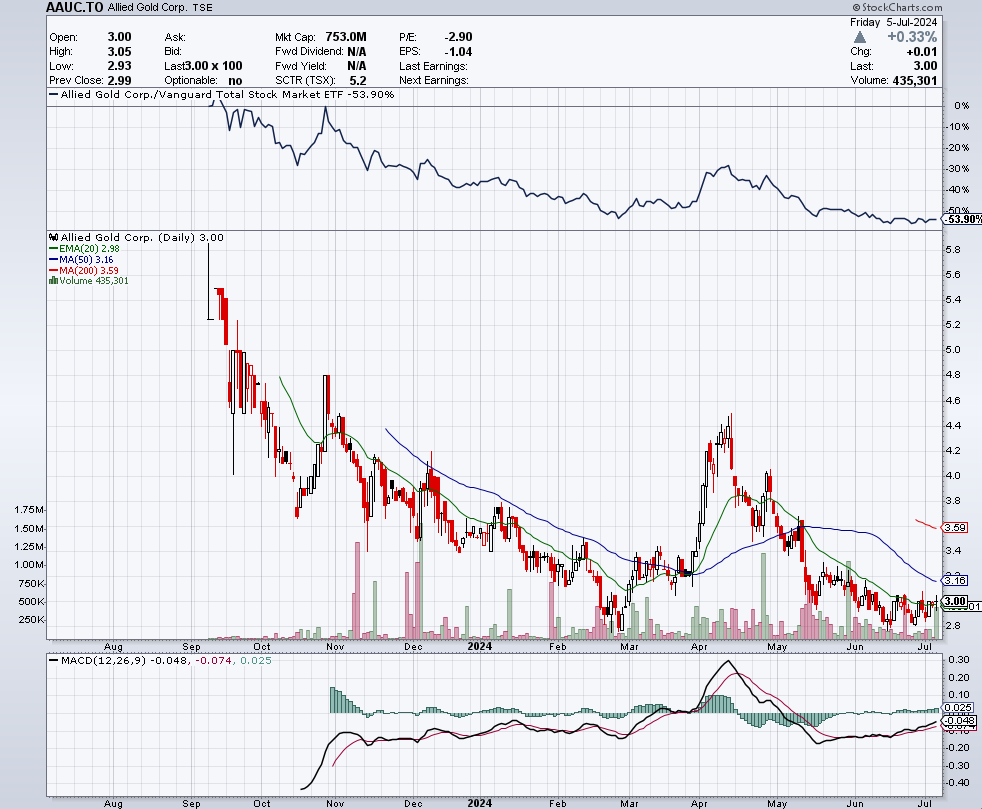The width and height of the screenshot is (982, 809).
Task: Click the 1.75M volume scale label
Action: click(29, 510)
